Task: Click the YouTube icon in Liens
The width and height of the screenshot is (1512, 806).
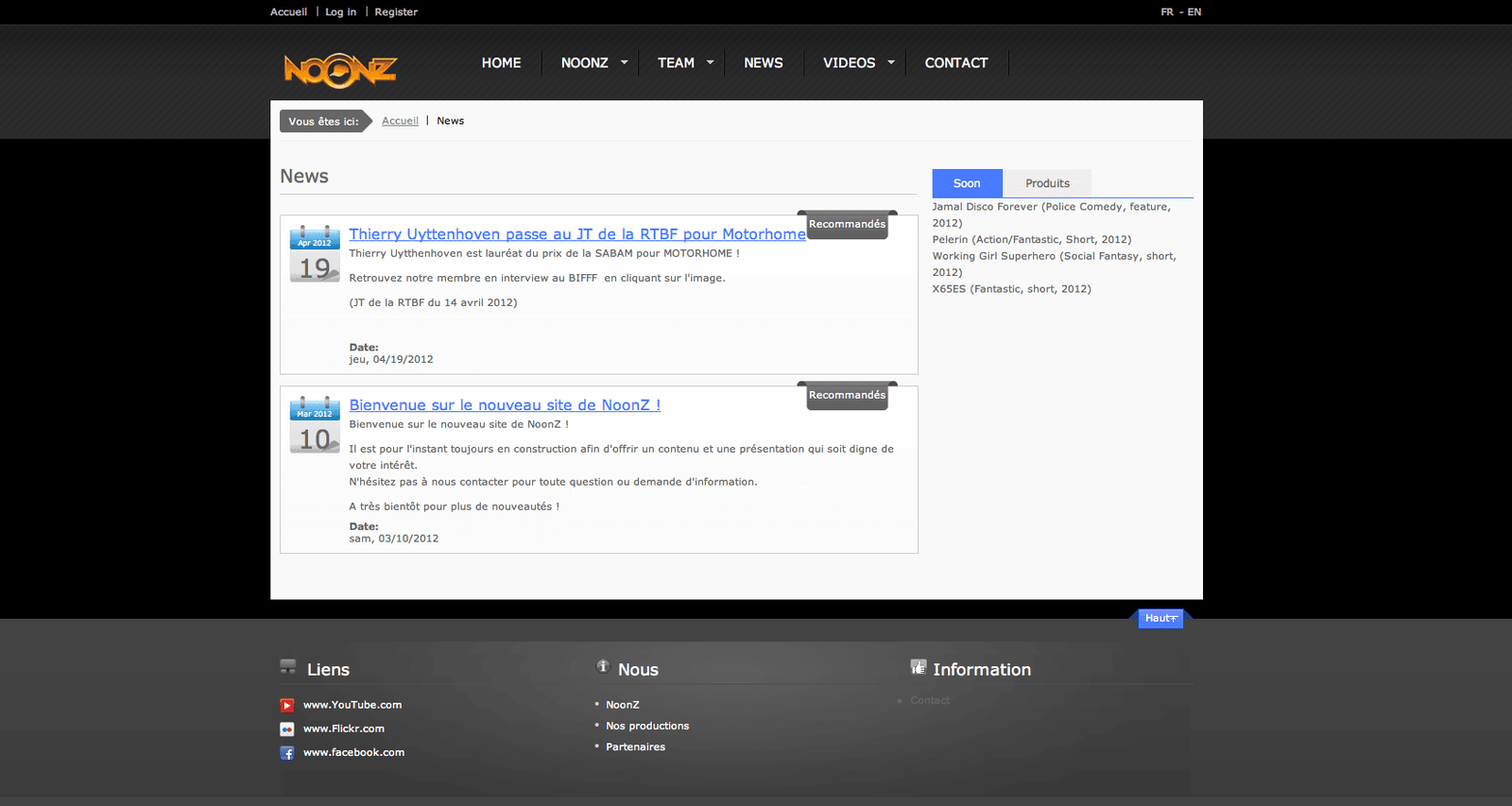Action: pos(287,705)
